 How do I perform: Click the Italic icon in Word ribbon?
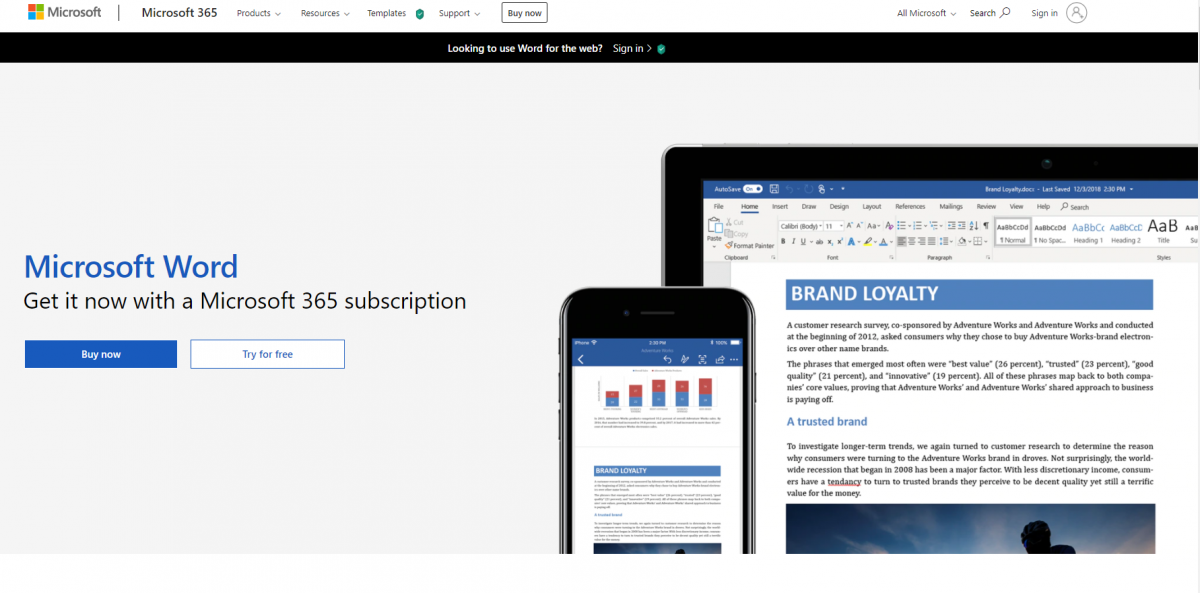793,241
